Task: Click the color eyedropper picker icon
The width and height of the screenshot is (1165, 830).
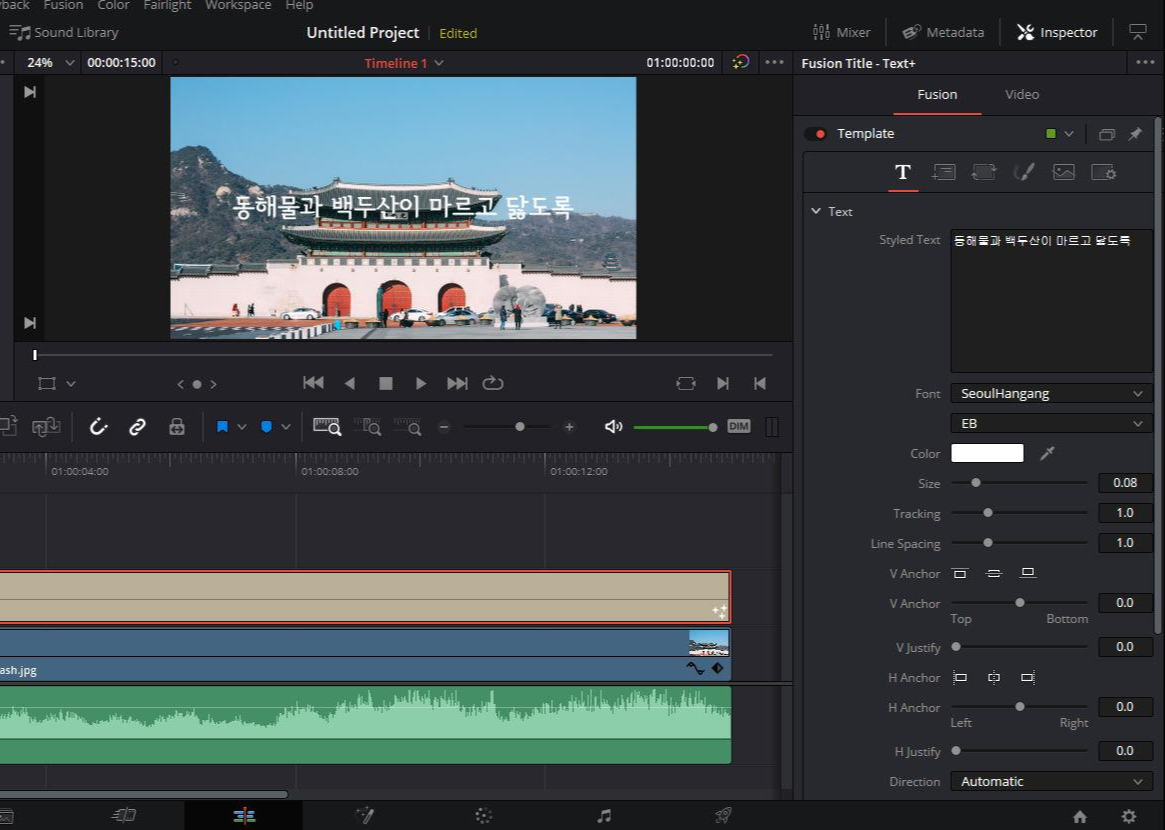Action: 1047,454
